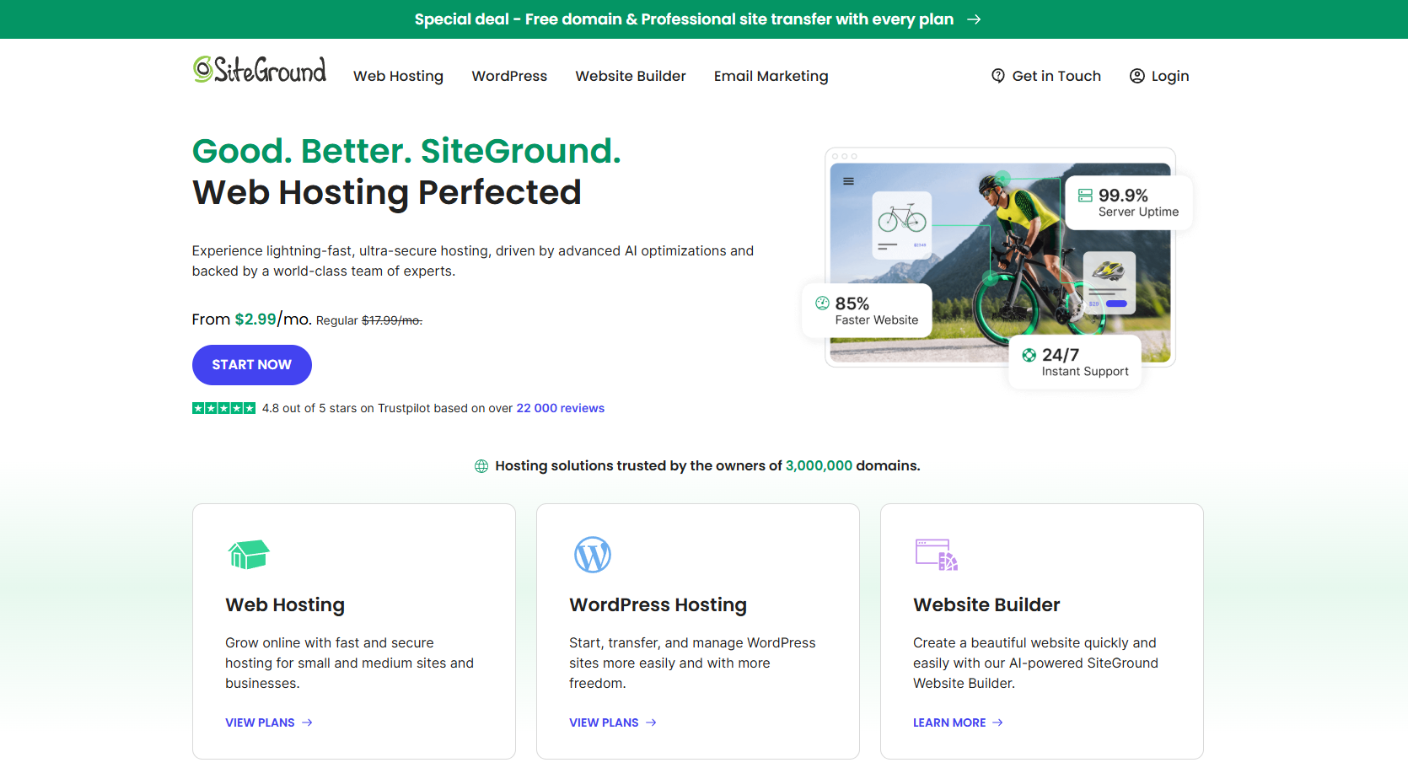The height and width of the screenshot is (768, 1408).
Task: Click the arrow next to WordPress VIEW PLANS
Action: [651, 722]
